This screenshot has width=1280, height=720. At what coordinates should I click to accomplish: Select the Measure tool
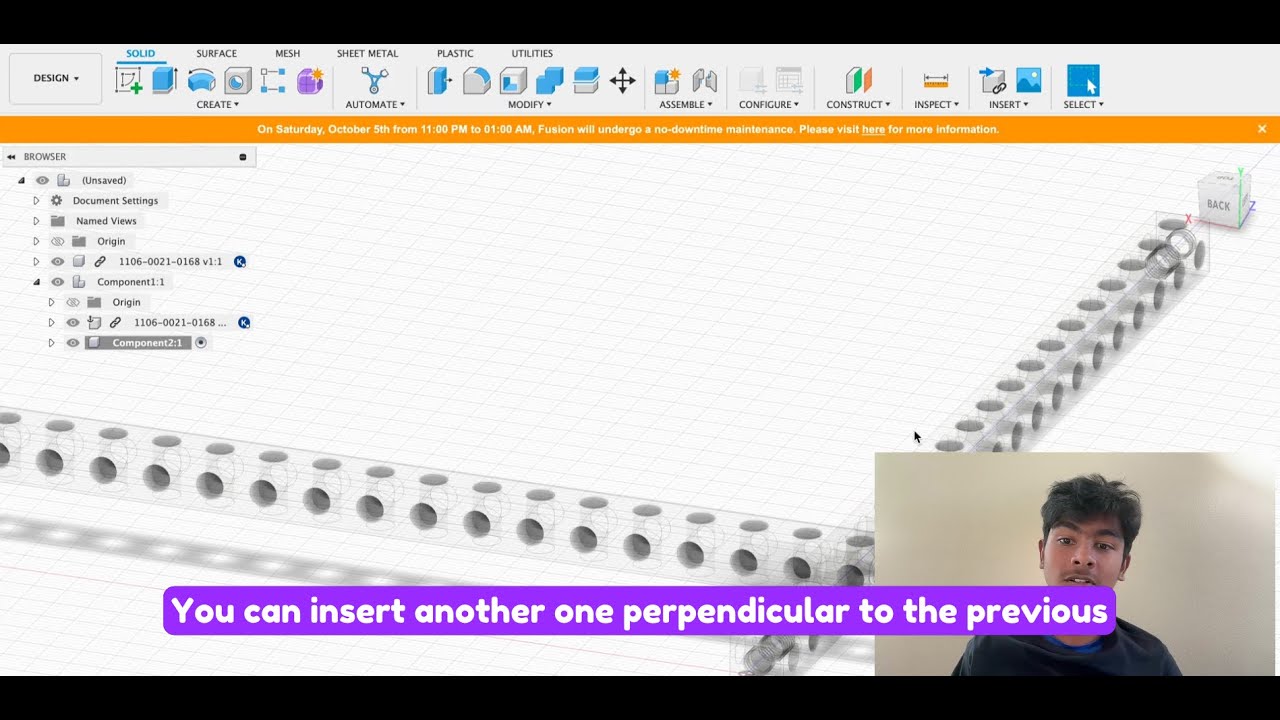pyautogui.click(x=936, y=81)
